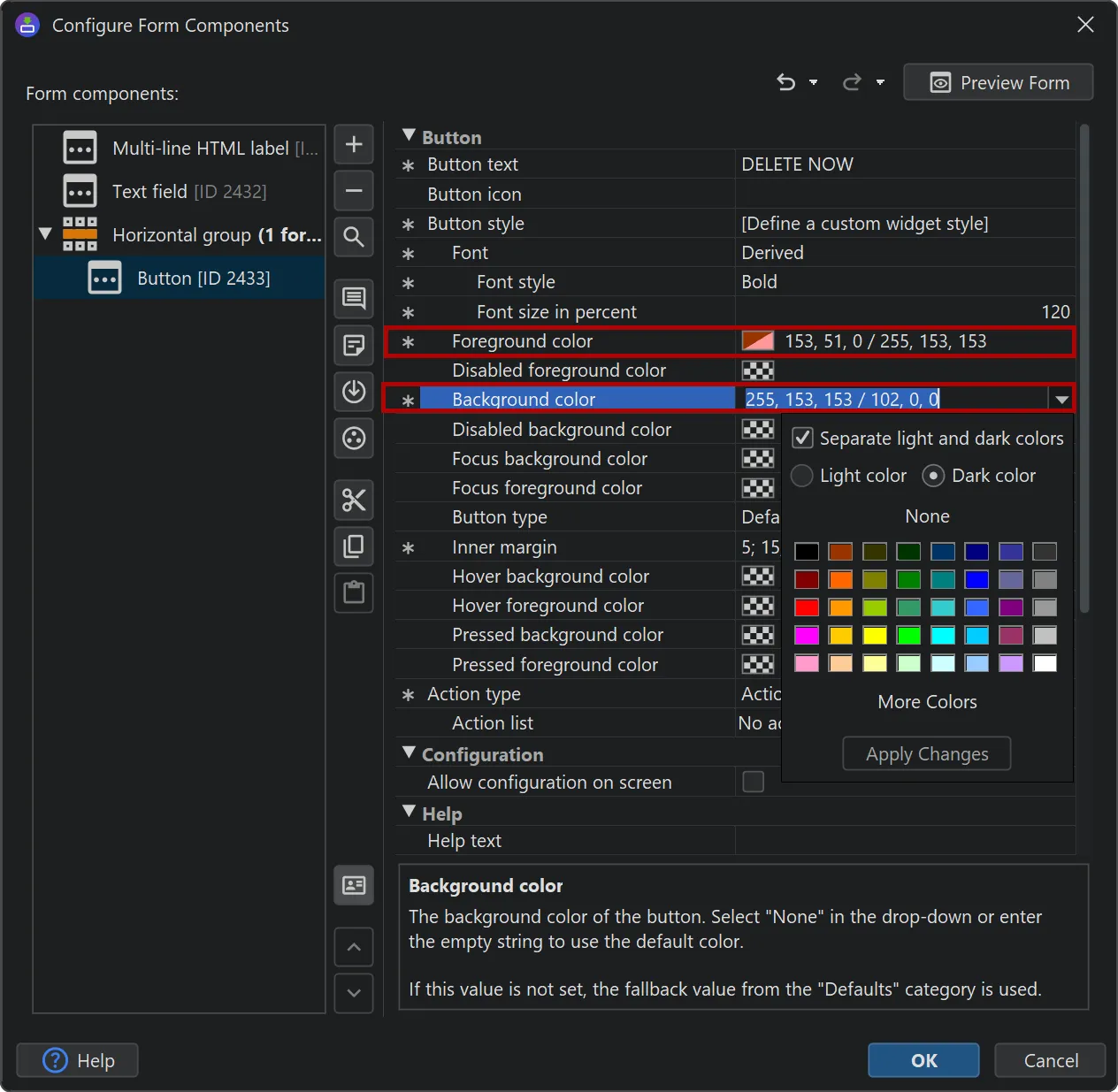
Task: Enable Allow configuration on screen
Action: [753, 782]
